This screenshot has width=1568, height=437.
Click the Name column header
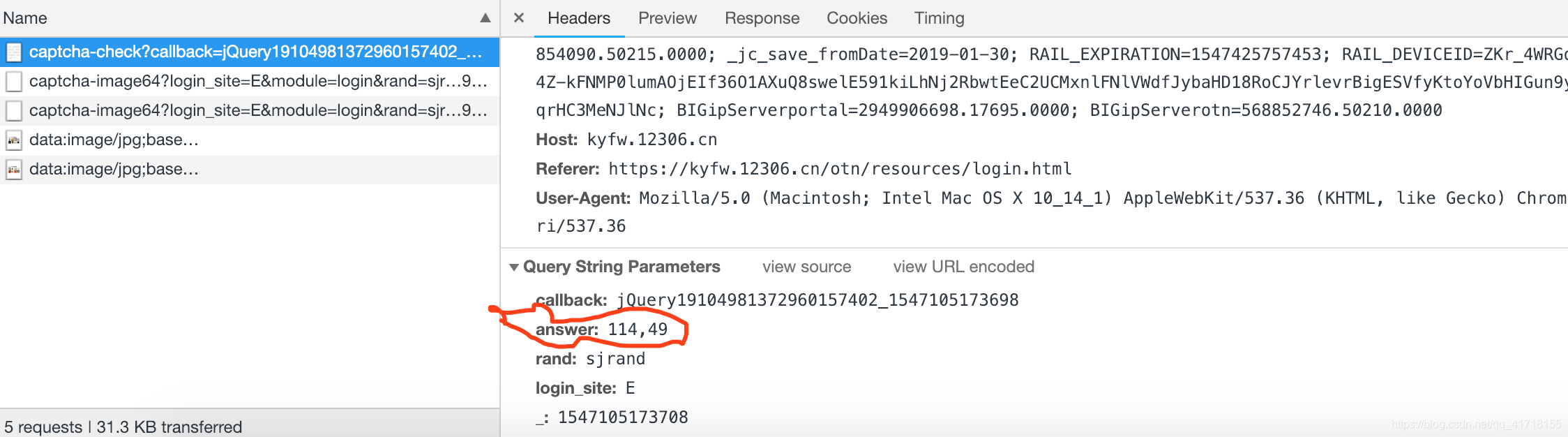(x=25, y=18)
